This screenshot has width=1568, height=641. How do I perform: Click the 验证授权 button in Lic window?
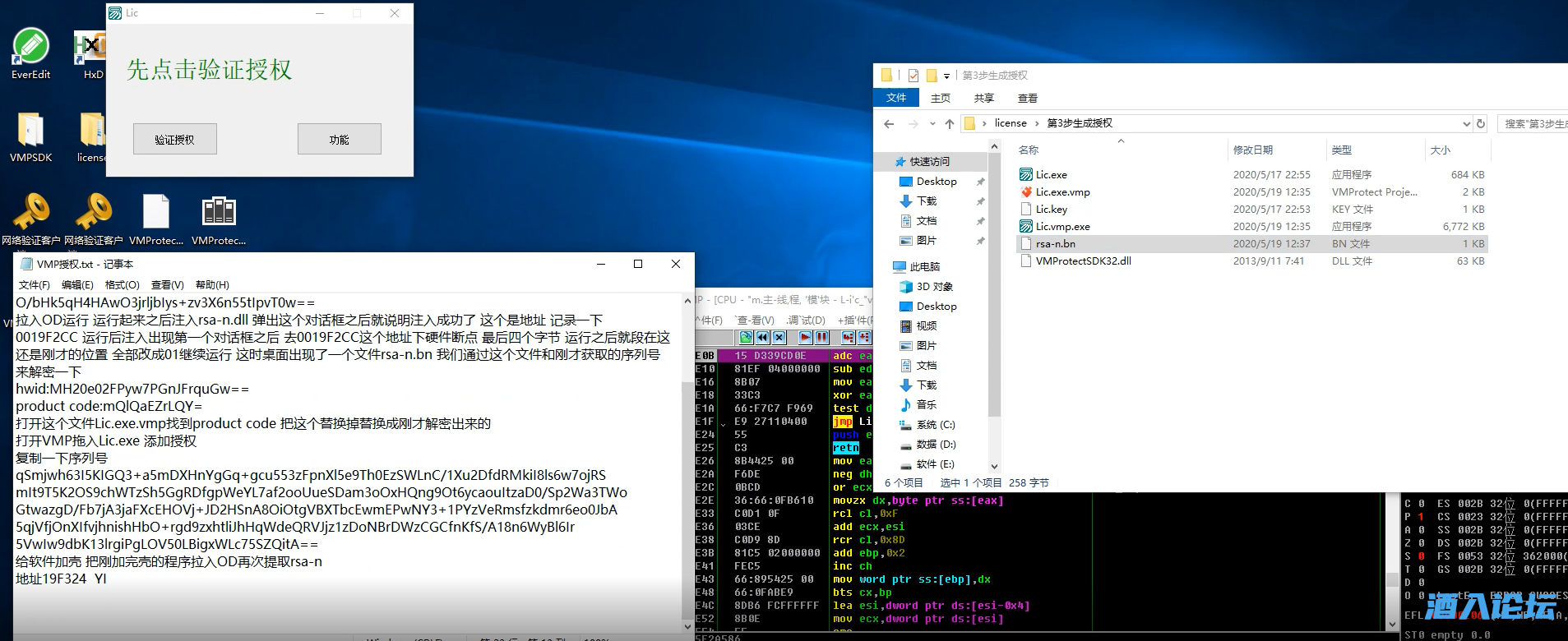(x=175, y=139)
